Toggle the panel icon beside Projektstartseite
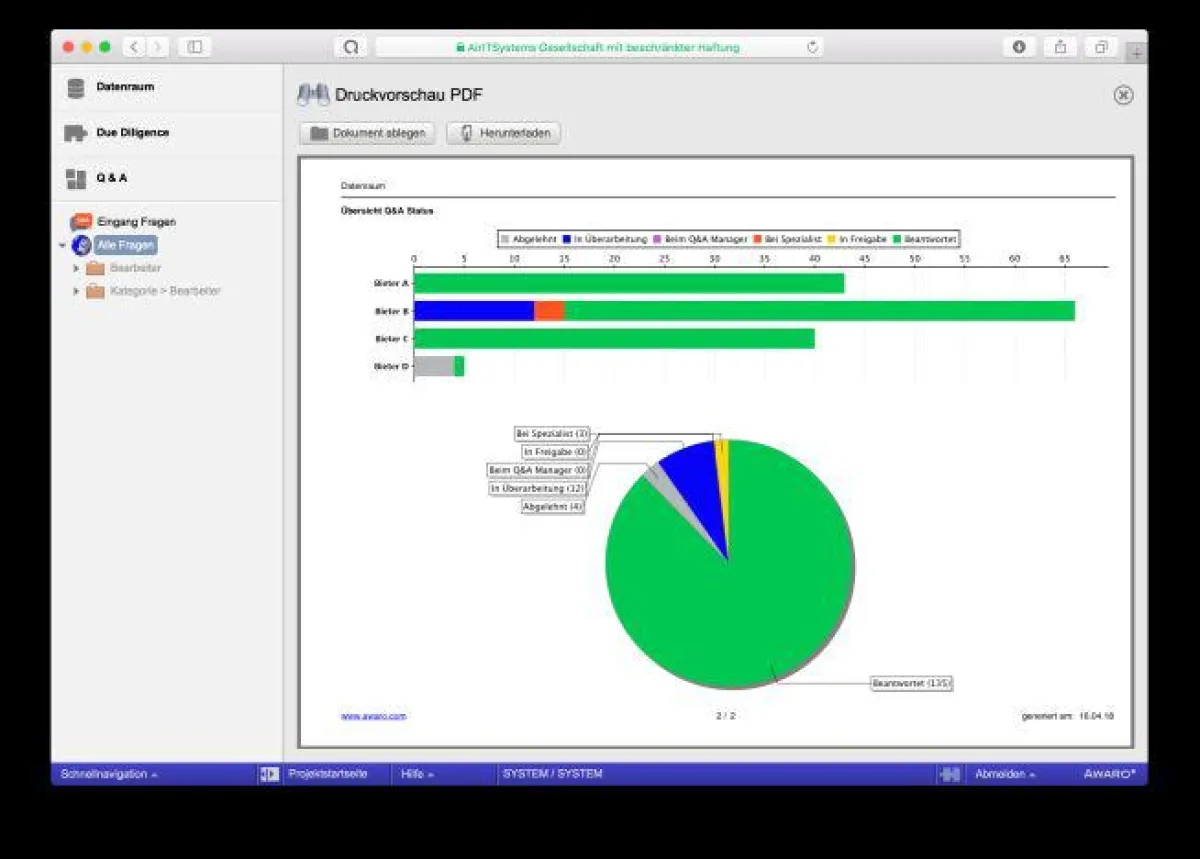1200x859 pixels. pos(269,774)
